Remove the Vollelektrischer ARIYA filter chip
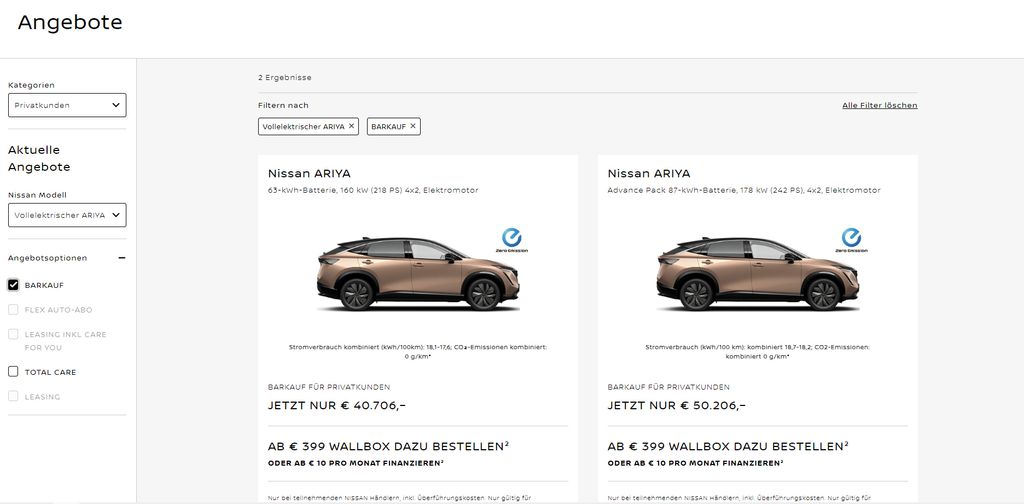 [x=351, y=126]
